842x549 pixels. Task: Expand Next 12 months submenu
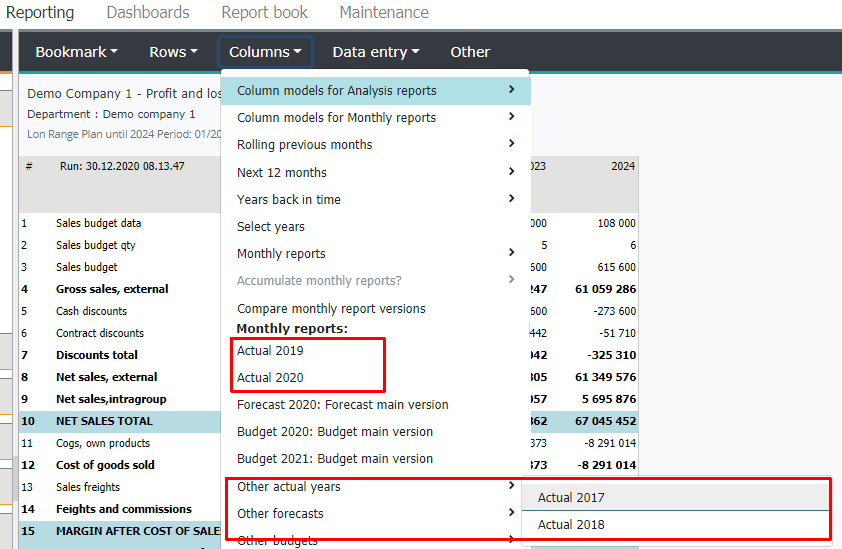tap(376, 172)
